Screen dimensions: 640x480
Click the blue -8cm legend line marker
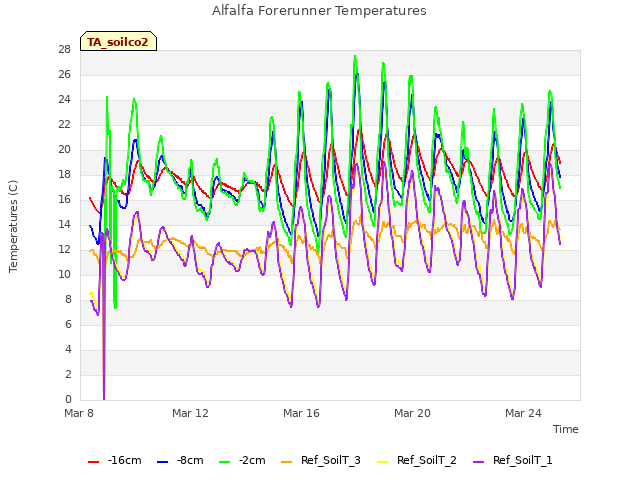(x=162, y=462)
